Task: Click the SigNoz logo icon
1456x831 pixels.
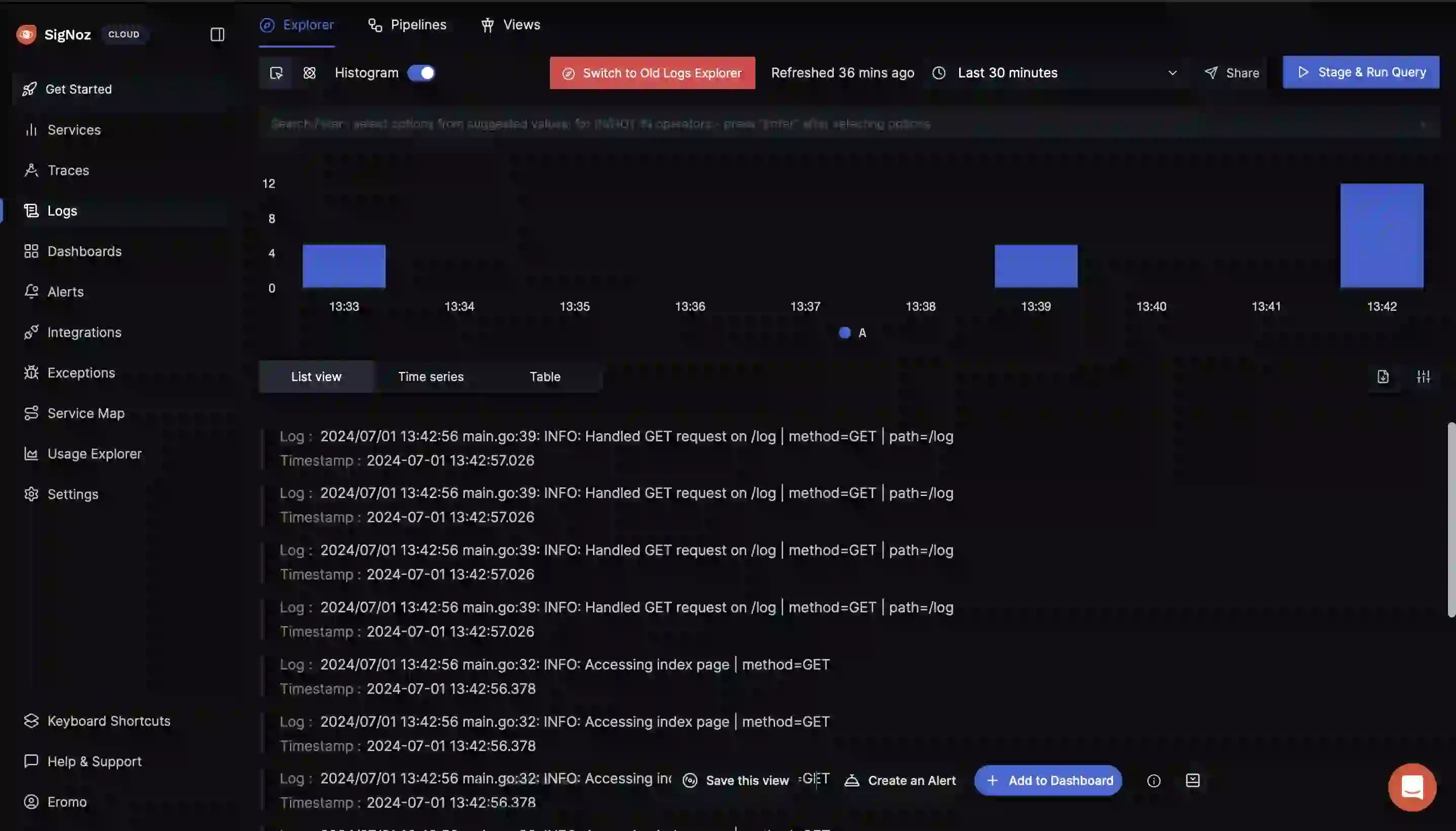Action: (x=26, y=34)
